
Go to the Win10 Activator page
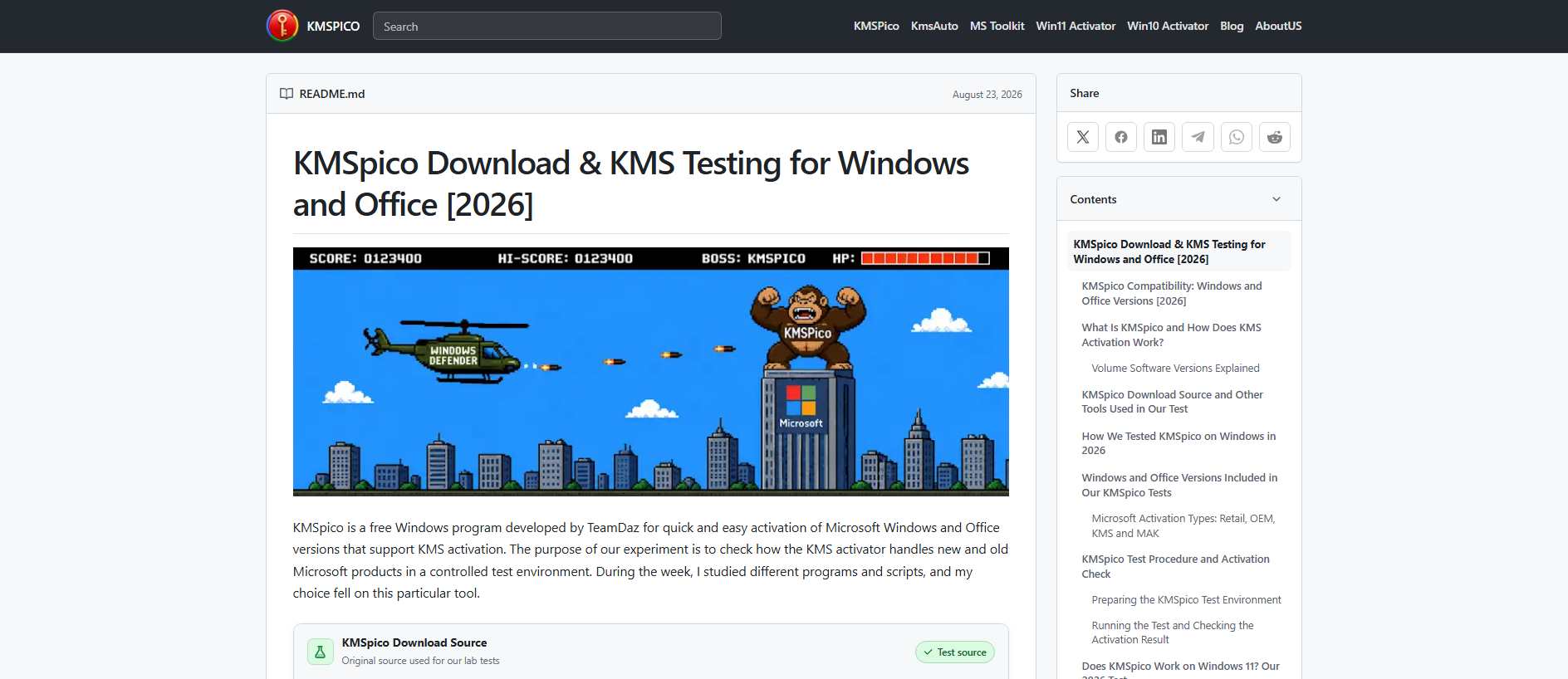pyautogui.click(x=1168, y=27)
